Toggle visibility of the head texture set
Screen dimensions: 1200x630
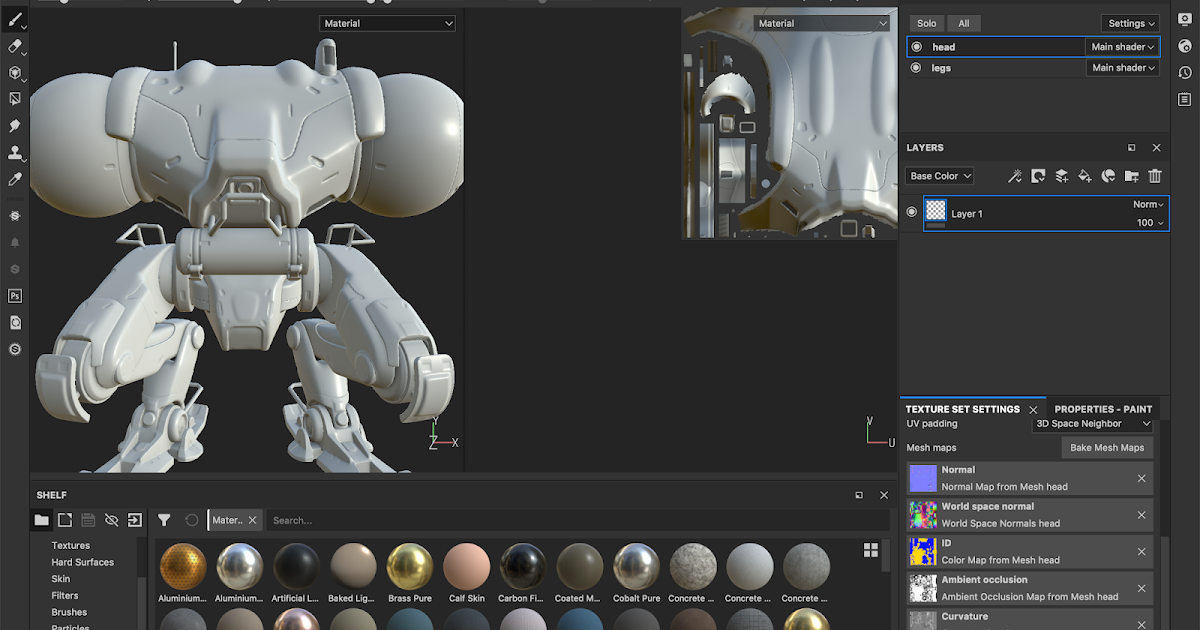915,46
